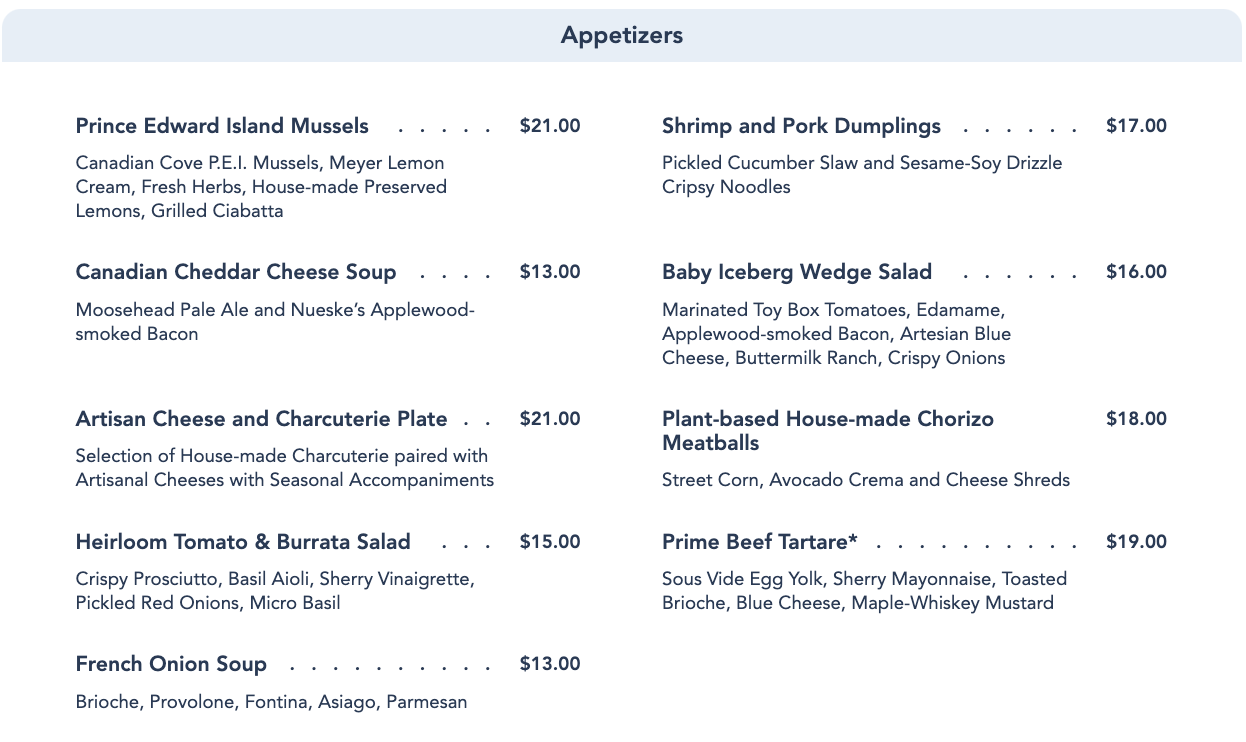The height and width of the screenshot is (742, 1246).
Task: Click the French Onion Soup $13.00 price
Action: (x=550, y=664)
